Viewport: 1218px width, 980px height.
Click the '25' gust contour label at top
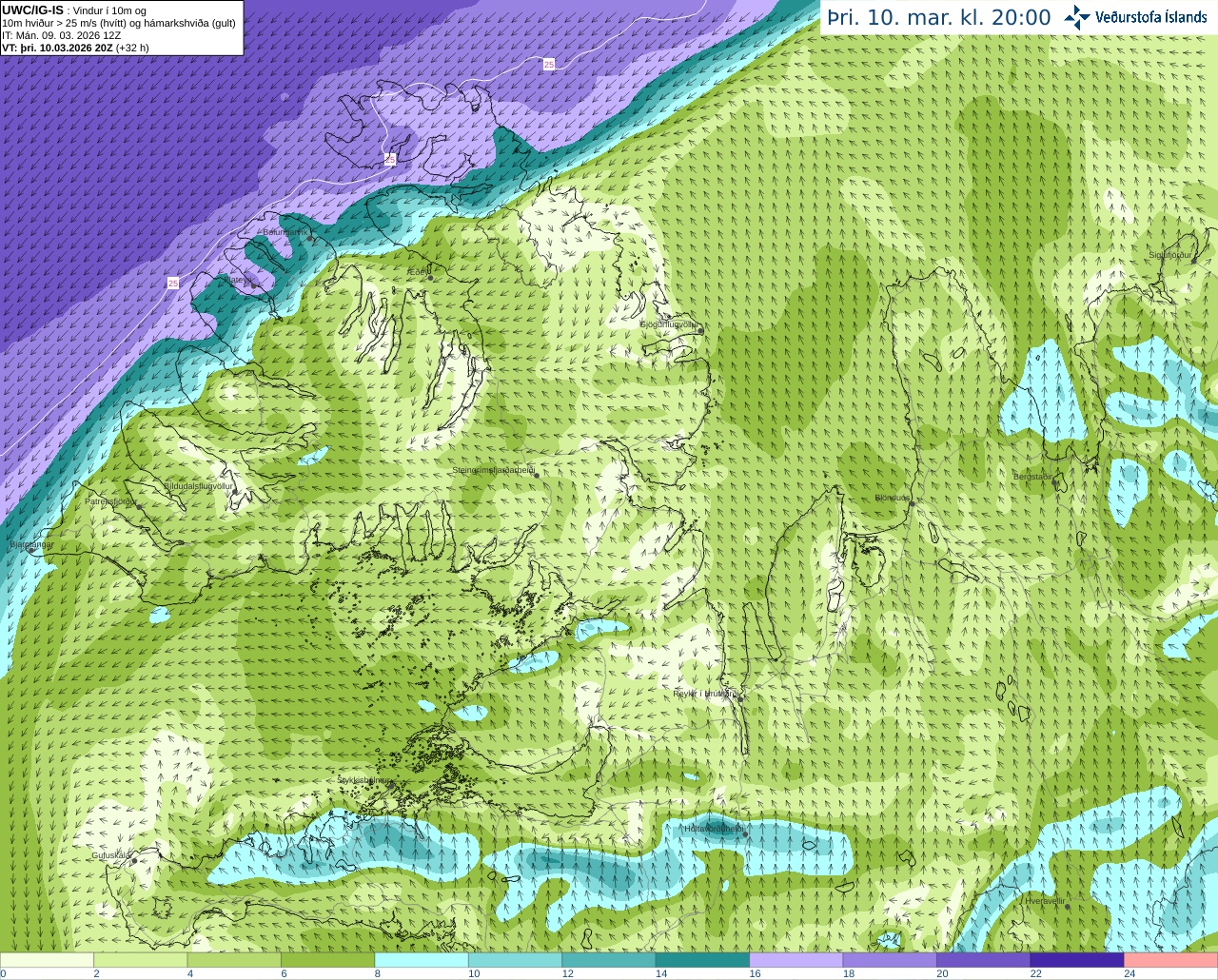[549, 64]
